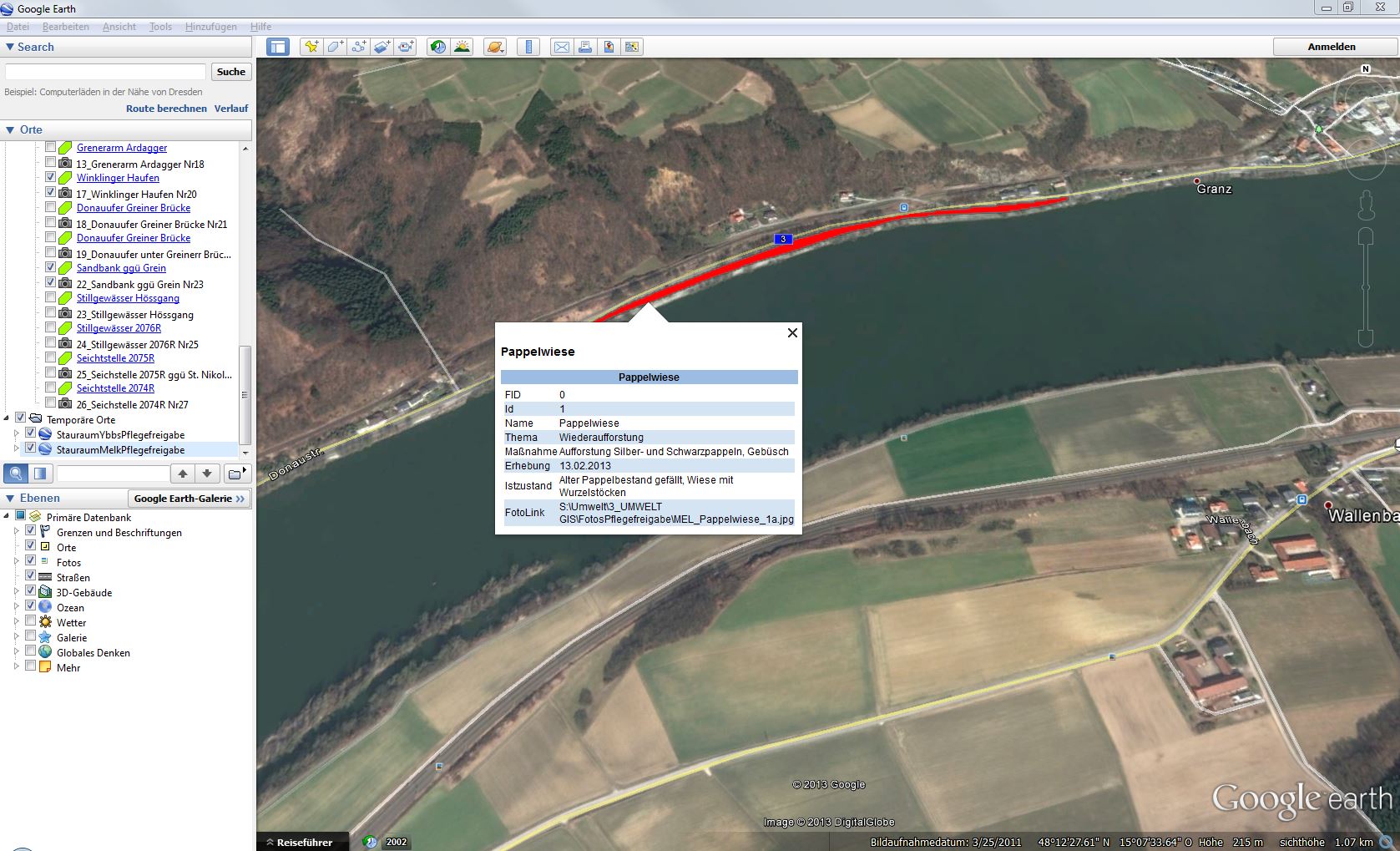
Task: Open the Verlauf link
Action: pos(231,109)
